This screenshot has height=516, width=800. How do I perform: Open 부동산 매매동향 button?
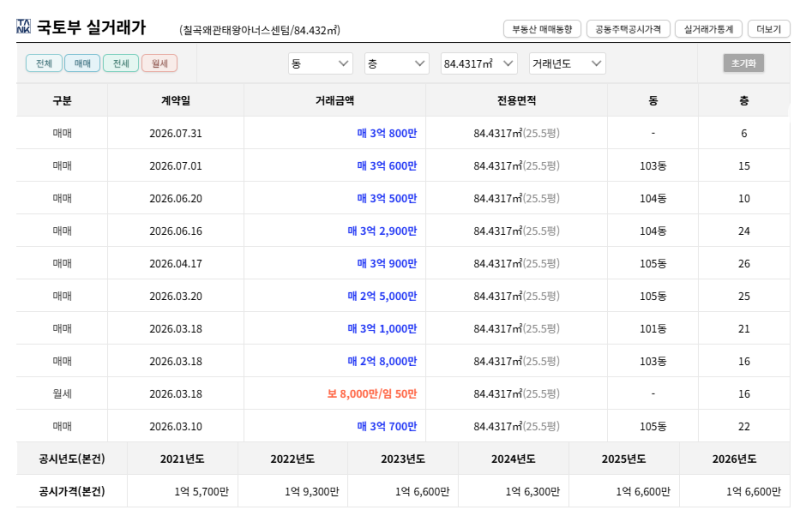pos(542,29)
